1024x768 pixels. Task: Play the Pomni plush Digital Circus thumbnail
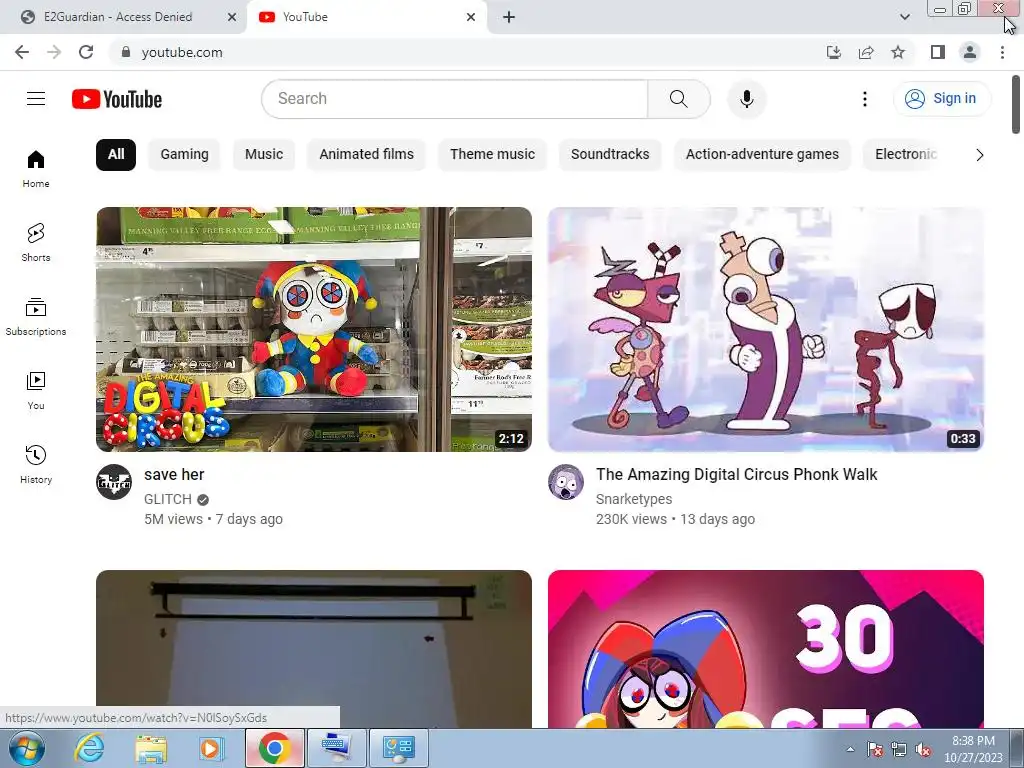[313, 329]
